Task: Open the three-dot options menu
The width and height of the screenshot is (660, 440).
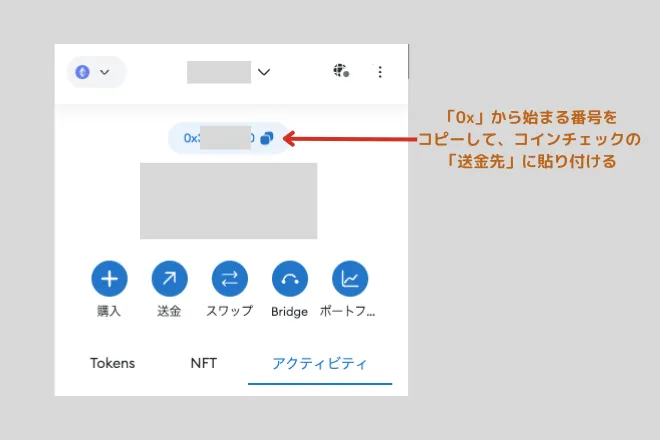Action: tap(380, 72)
